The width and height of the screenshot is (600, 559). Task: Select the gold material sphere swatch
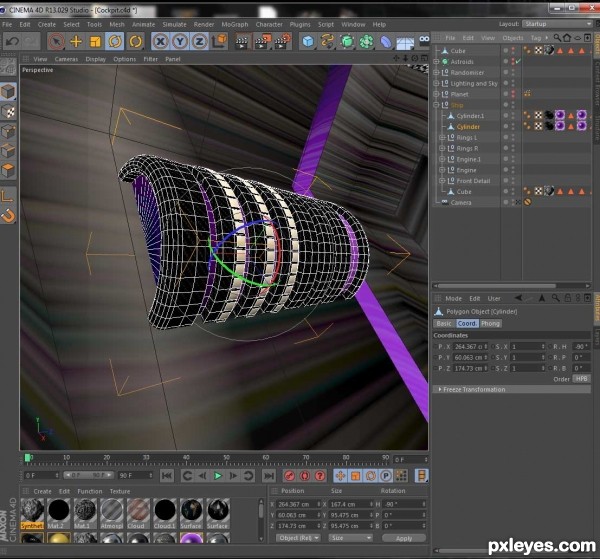click(x=59, y=538)
